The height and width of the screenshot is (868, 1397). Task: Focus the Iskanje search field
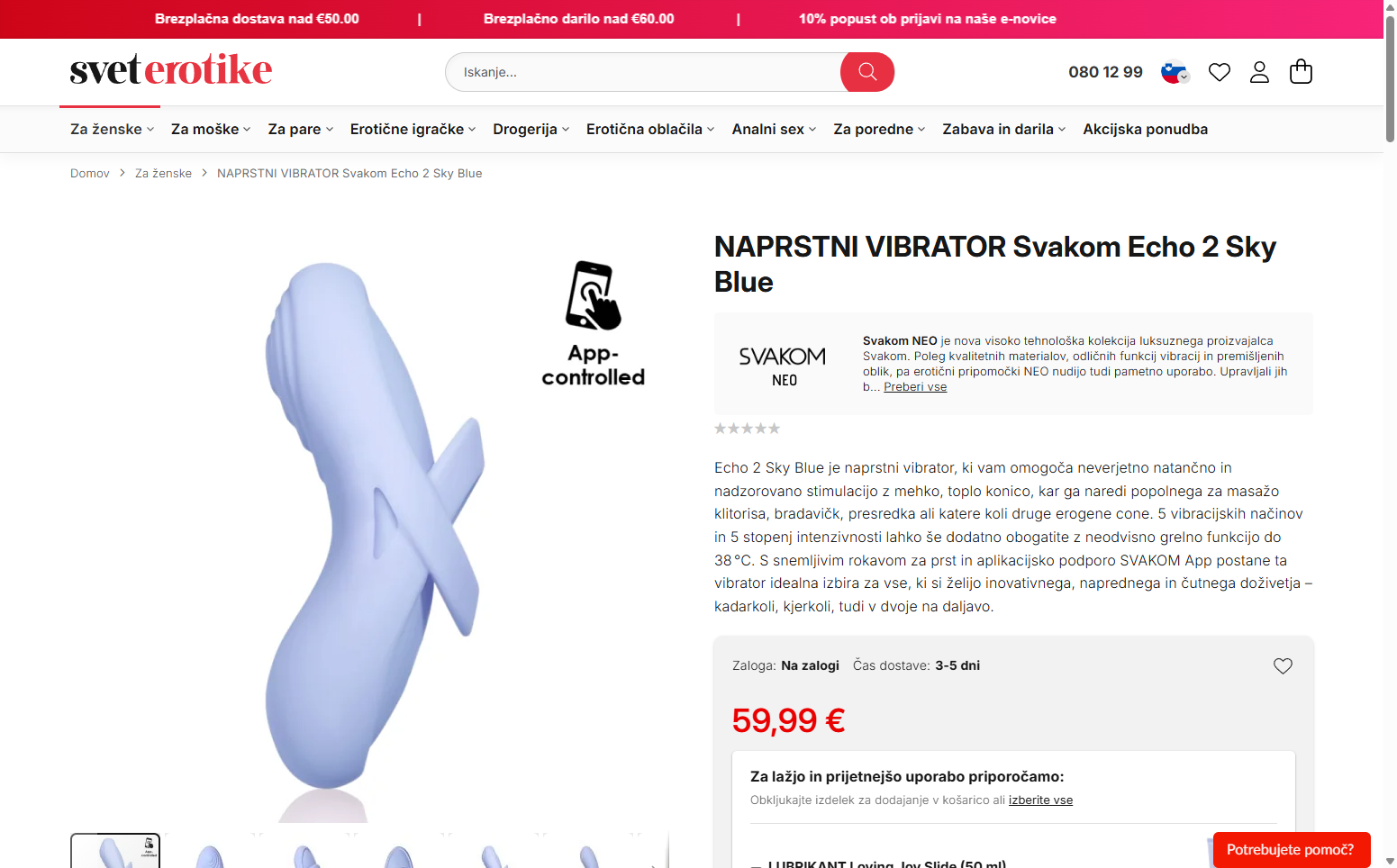pyautogui.click(x=643, y=72)
